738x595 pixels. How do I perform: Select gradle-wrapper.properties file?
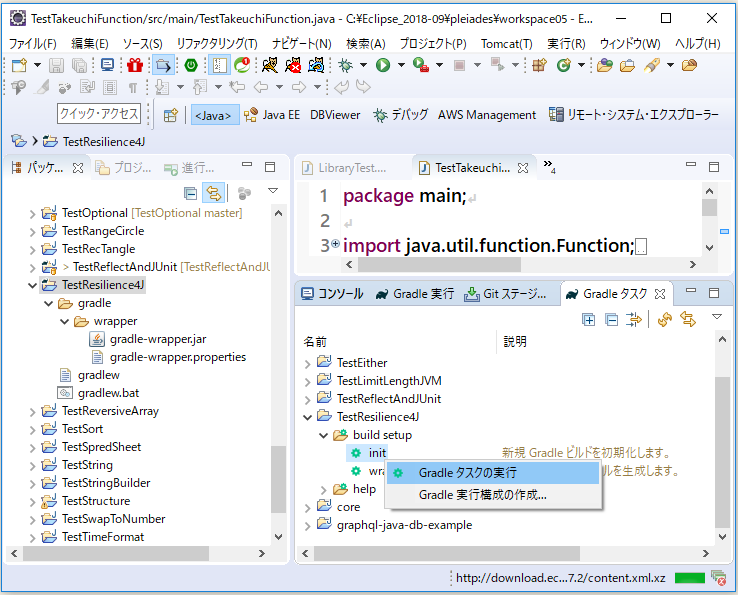coord(177,357)
